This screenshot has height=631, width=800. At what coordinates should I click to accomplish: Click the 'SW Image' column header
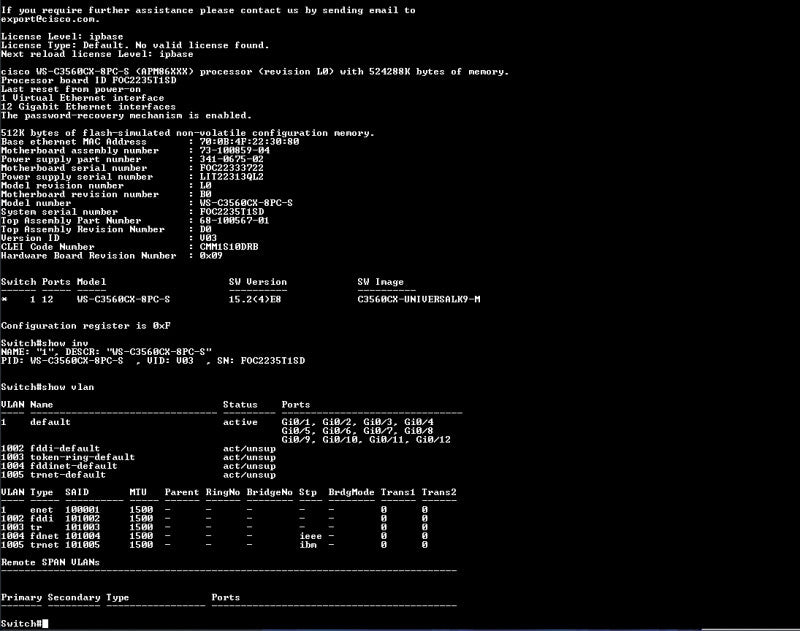click(x=381, y=282)
